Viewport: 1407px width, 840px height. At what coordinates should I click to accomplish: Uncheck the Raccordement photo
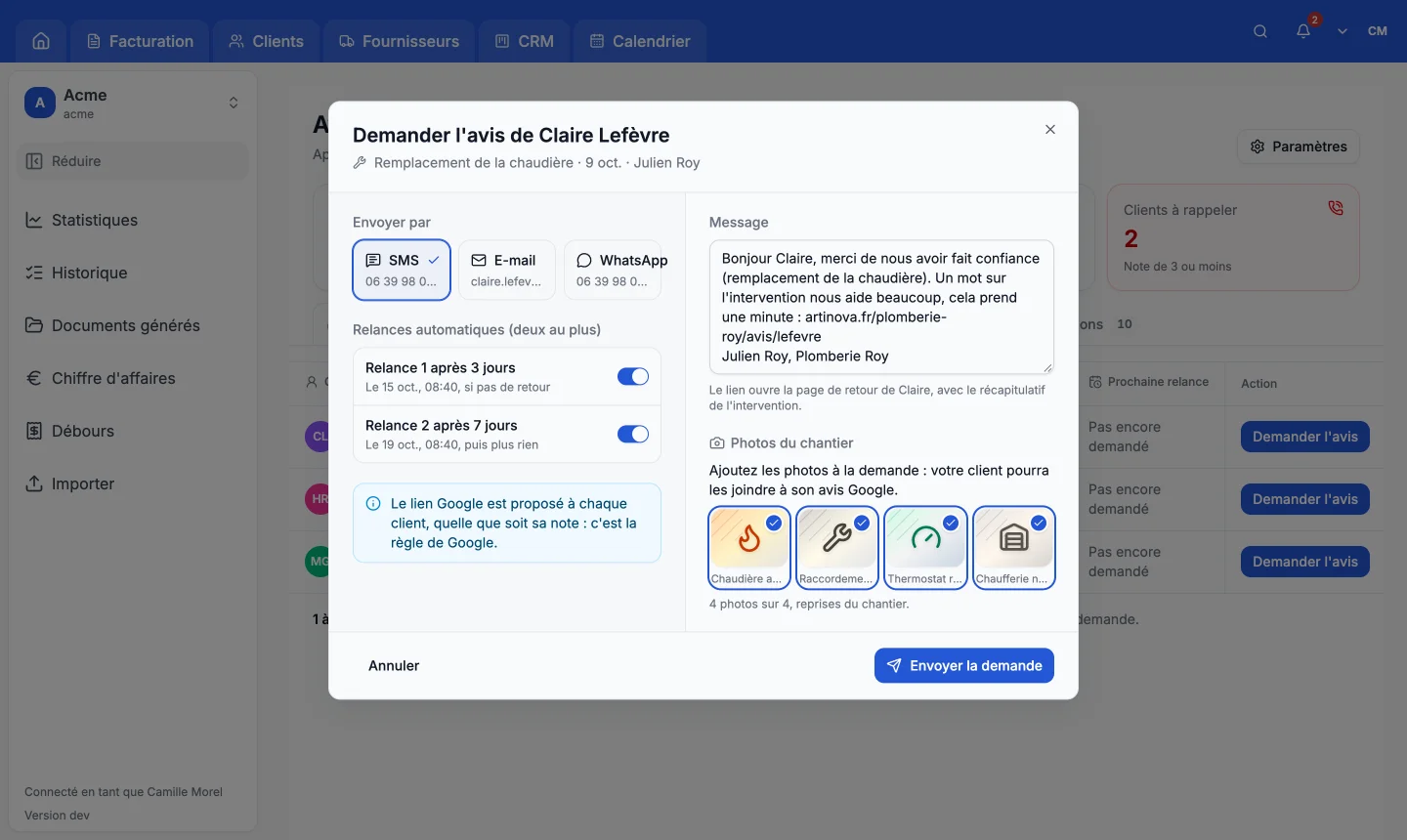point(837,548)
